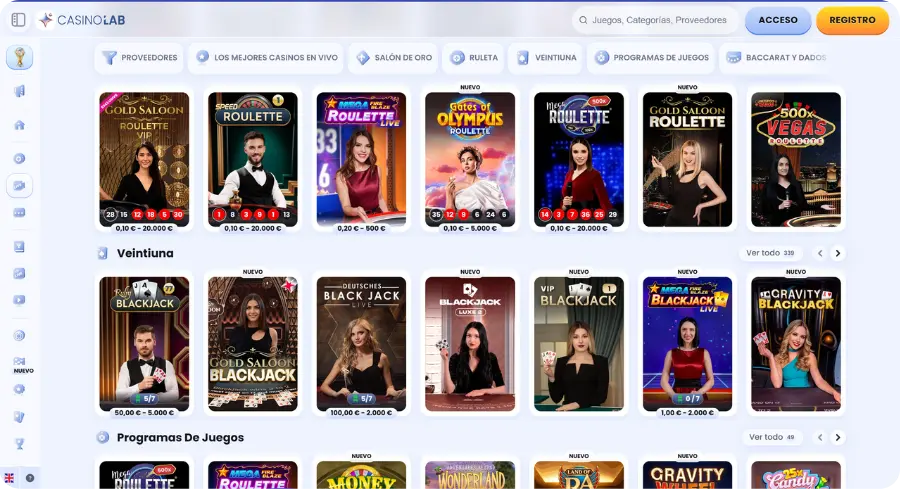Click the 0,20 € - 500 € bet range
Screen dimensions: 900x489
pos(361,228)
